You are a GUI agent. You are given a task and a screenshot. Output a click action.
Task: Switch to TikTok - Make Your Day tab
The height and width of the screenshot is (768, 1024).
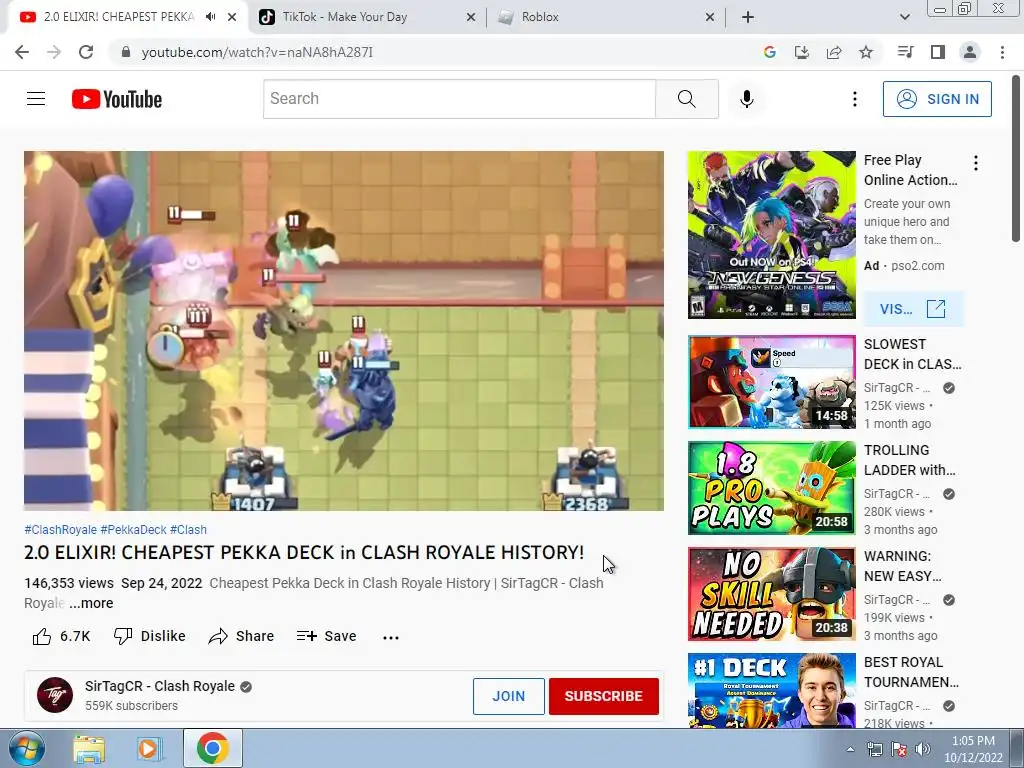[x=366, y=17]
